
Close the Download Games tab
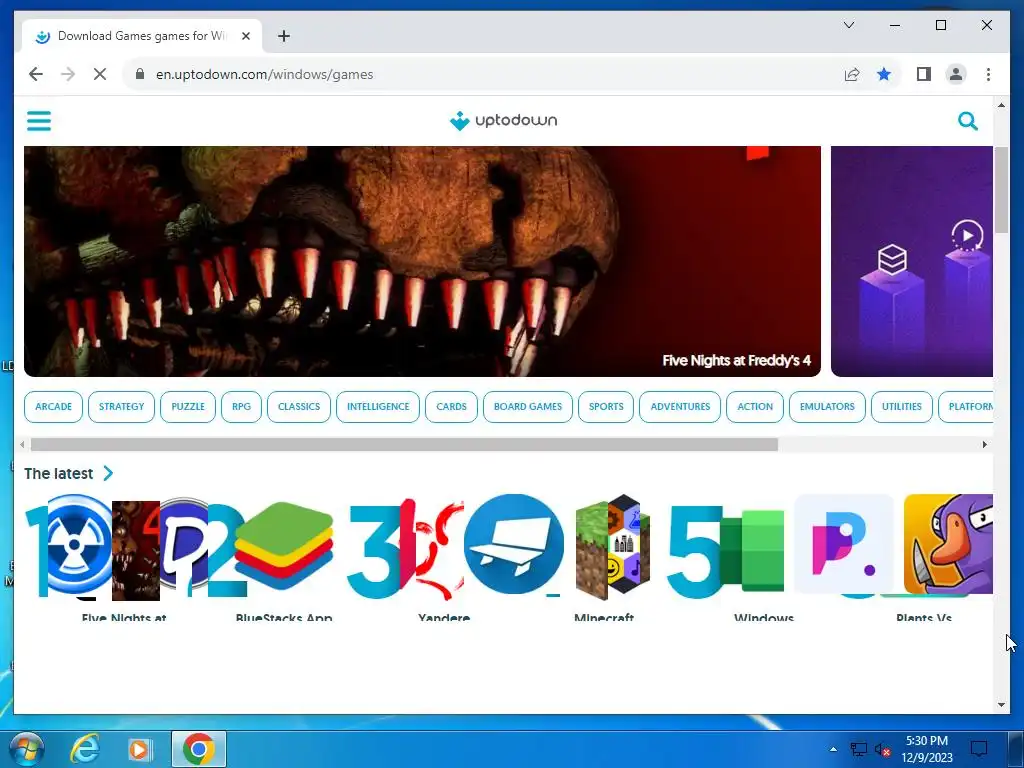(x=246, y=36)
